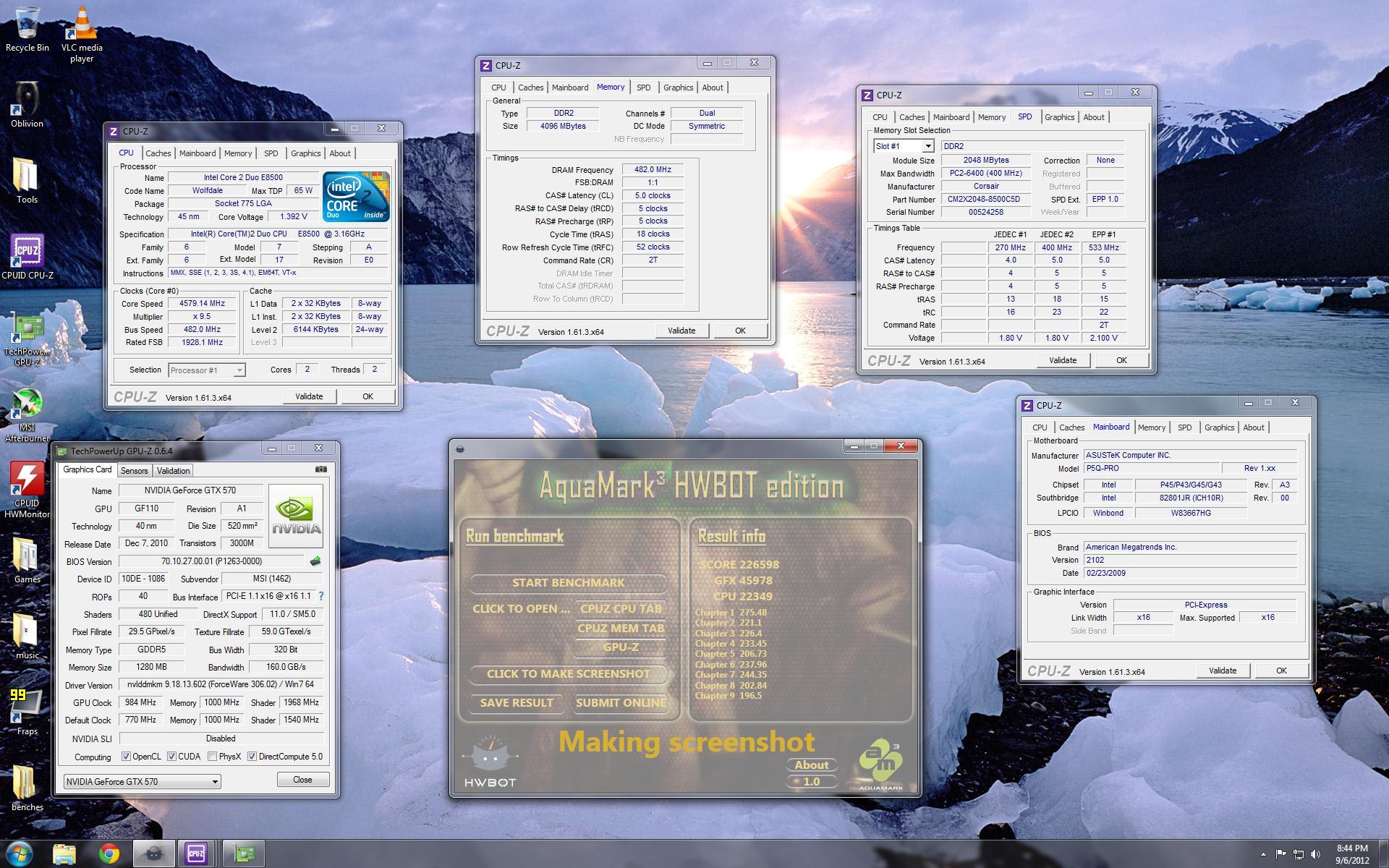Image resolution: width=1389 pixels, height=868 pixels.
Task: Enable the PhysX checkbox
Action: click(x=212, y=757)
